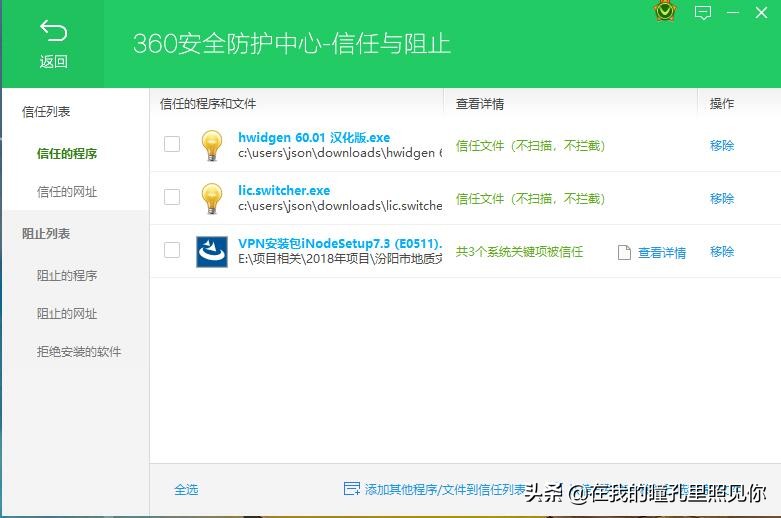This screenshot has width=781, height=518.
Task: Remove VPN安装包iNodeSetup7.3 from trust list
Action: pos(722,252)
